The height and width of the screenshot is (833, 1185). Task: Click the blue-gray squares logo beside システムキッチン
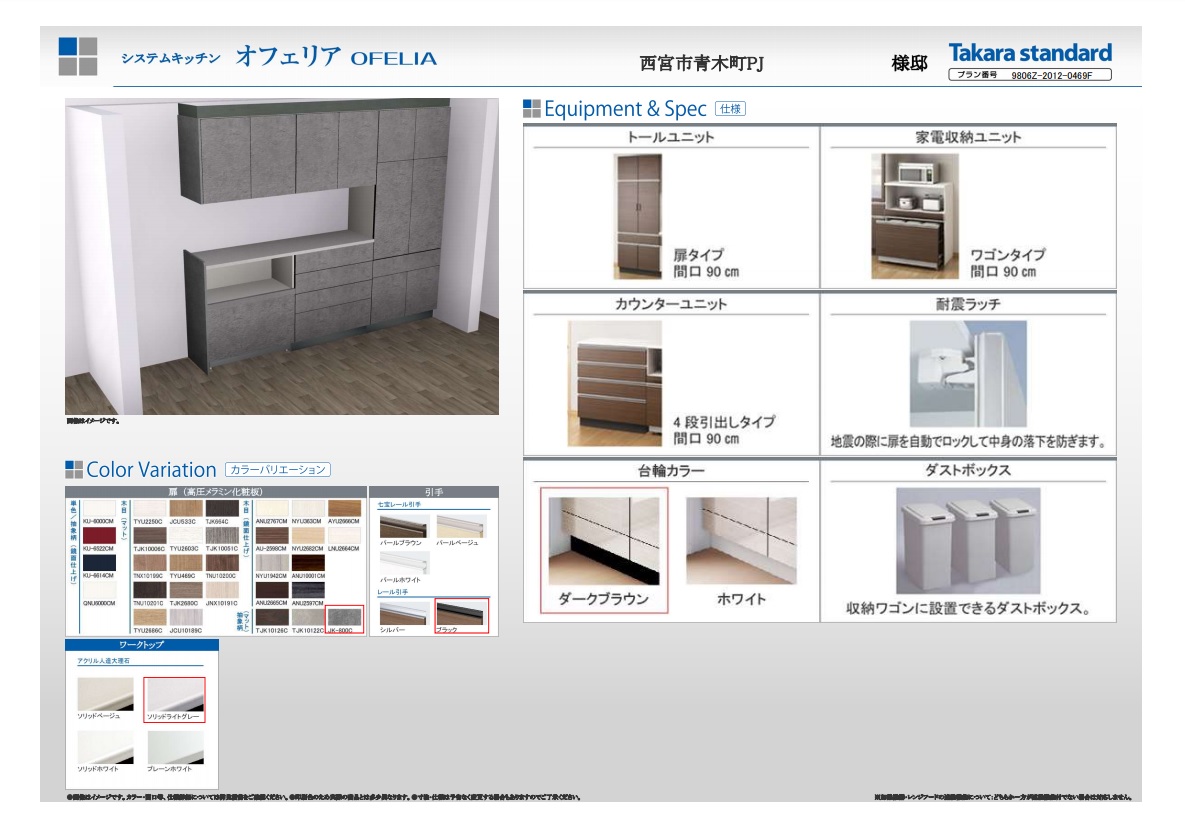(78, 57)
